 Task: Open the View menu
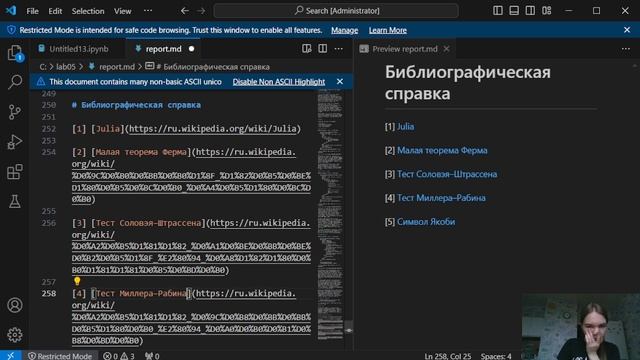[x=122, y=11]
